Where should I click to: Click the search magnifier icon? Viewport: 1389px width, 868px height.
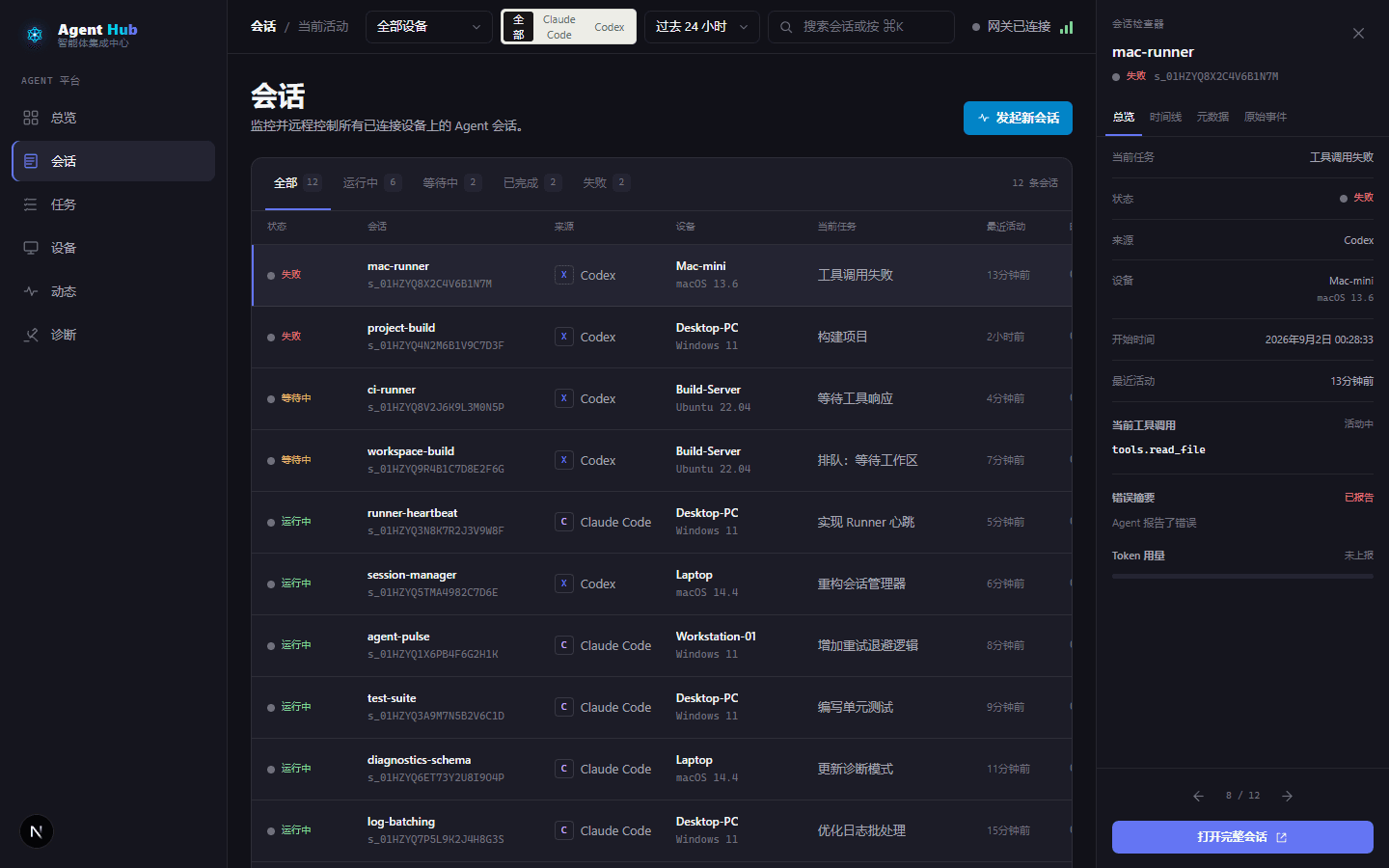click(786, 27)
